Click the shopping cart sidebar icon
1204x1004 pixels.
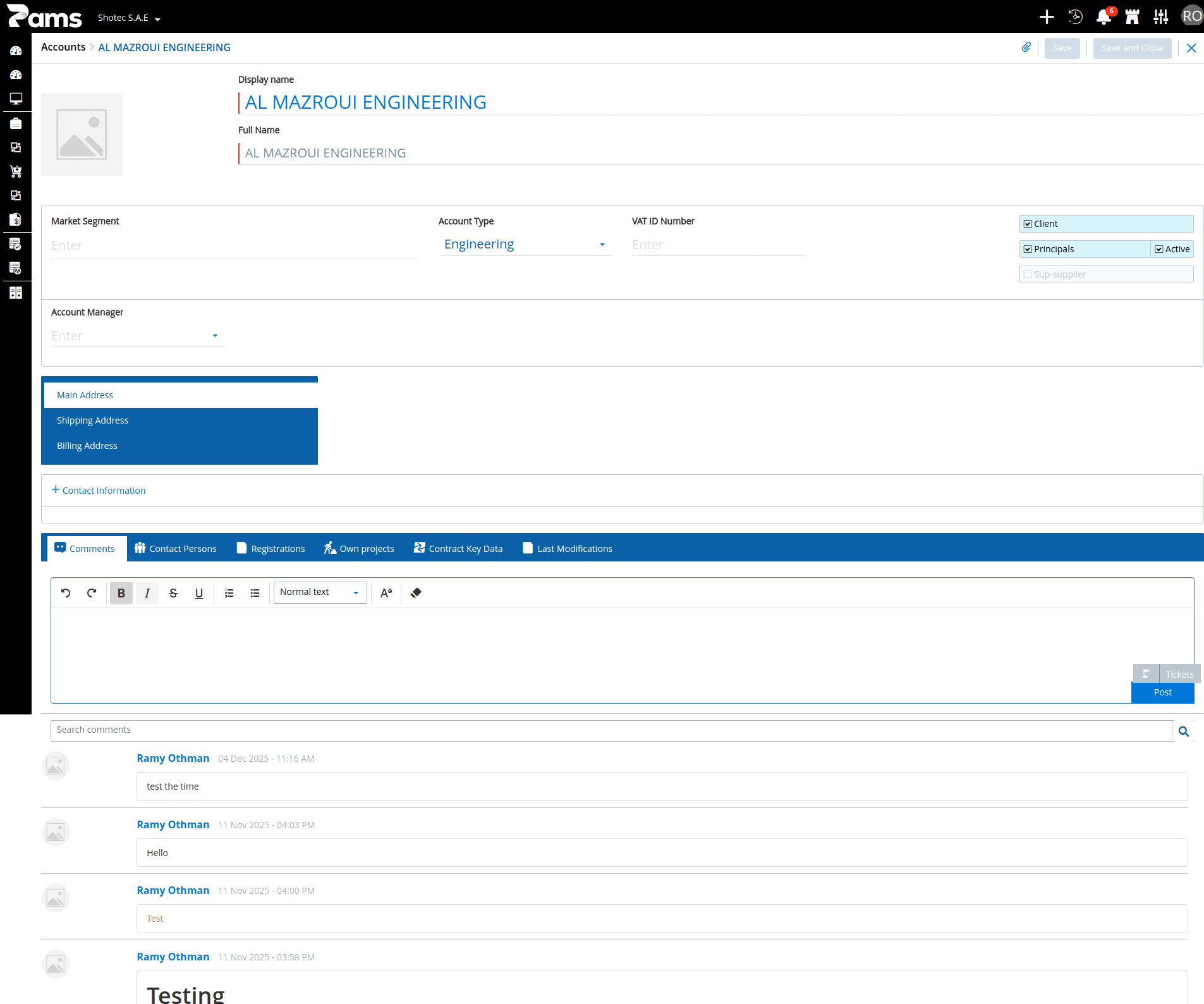point(16,171)
